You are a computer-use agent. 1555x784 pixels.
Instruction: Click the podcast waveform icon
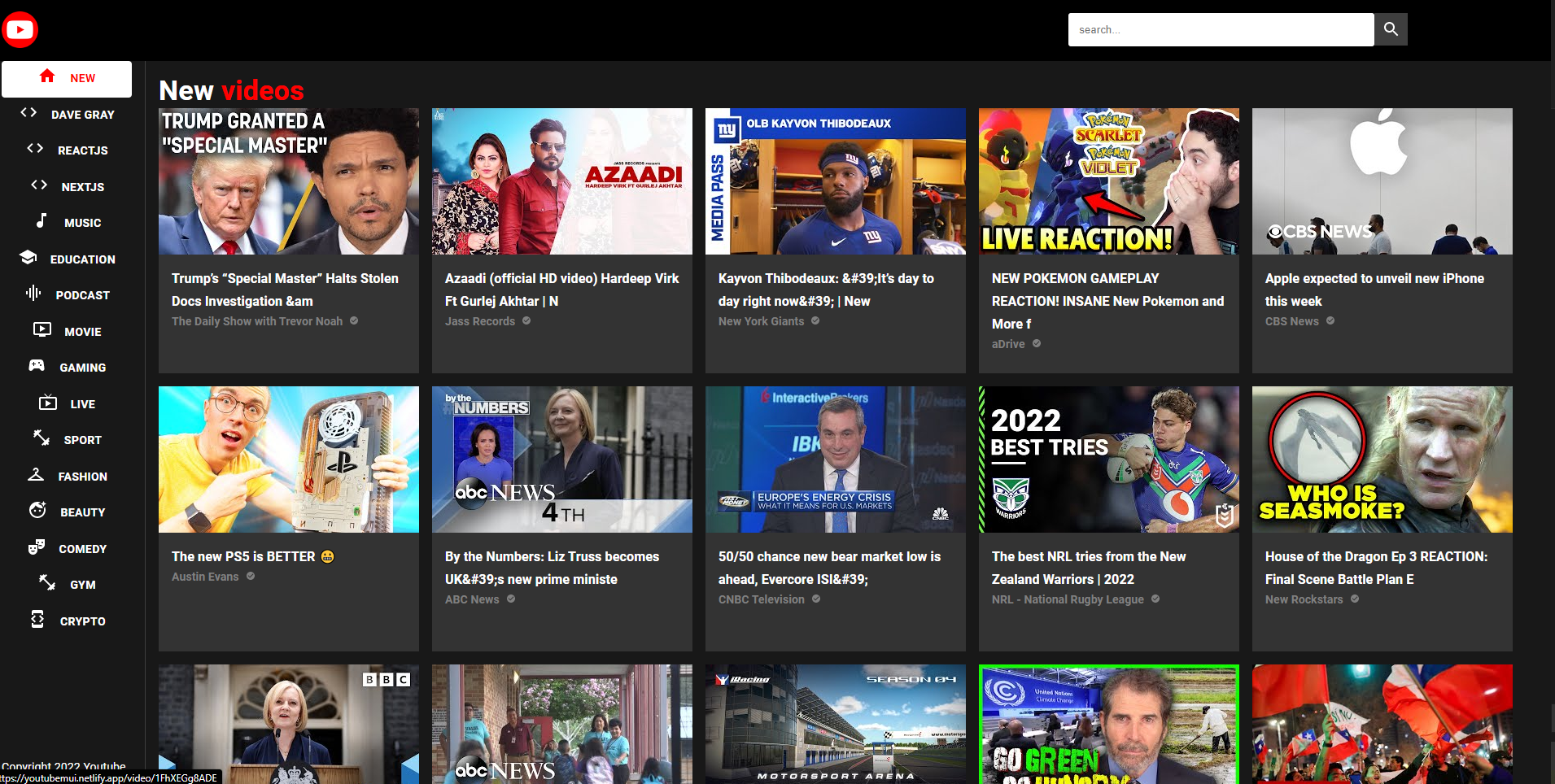[33, 293]
